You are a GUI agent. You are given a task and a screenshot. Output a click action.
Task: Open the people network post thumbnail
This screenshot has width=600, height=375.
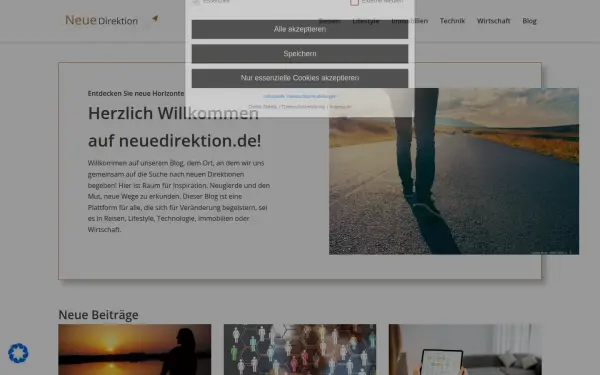click(300, 349)
